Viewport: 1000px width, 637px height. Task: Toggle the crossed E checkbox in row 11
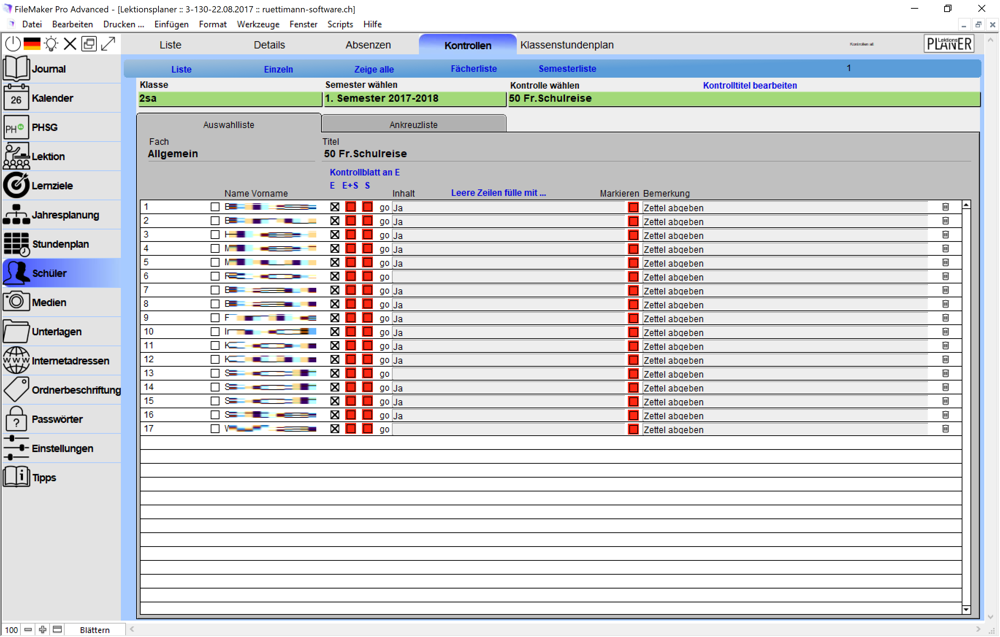[335, 346]
